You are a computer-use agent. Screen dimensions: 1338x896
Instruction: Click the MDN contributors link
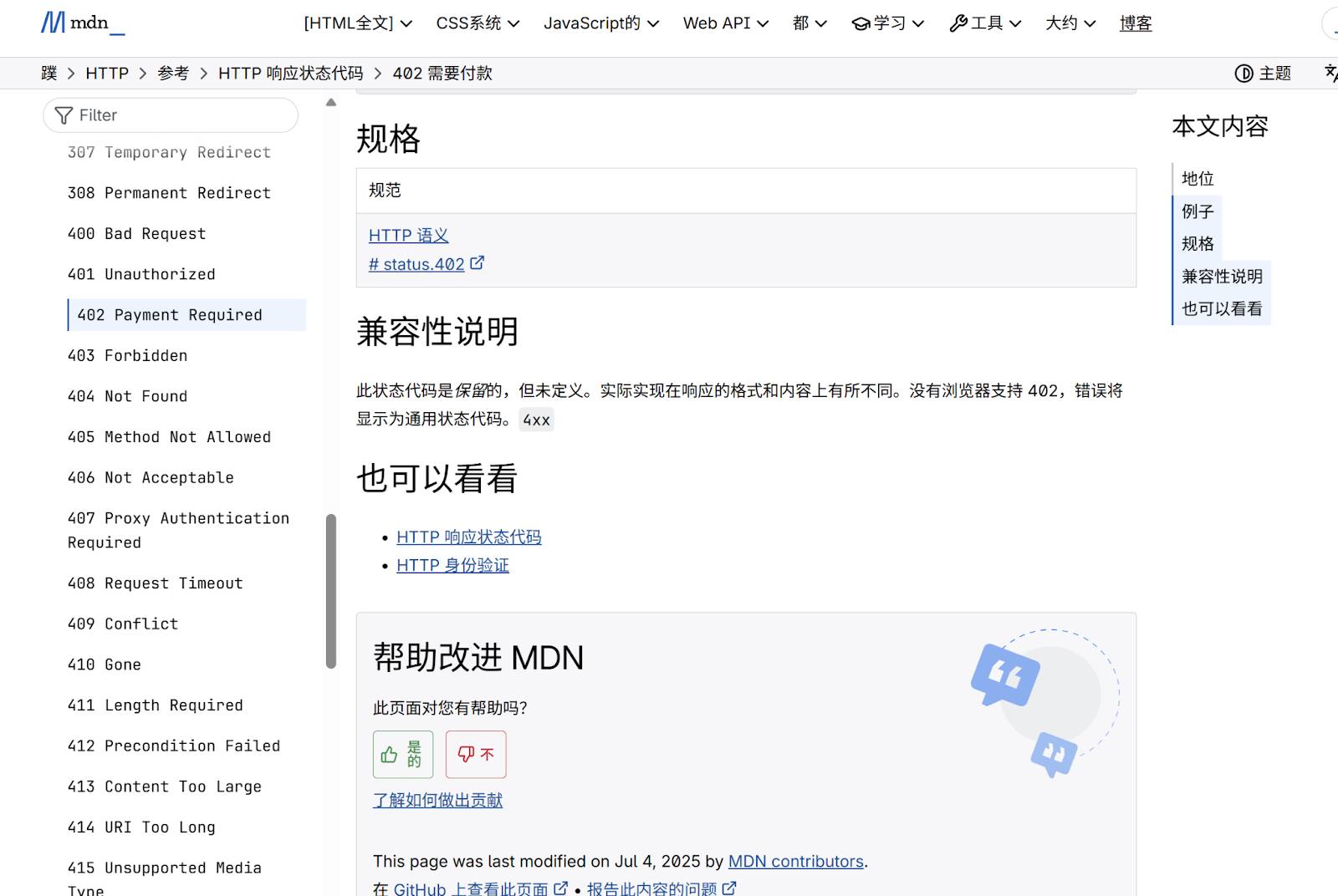pyautogui.click(x=795, y=861)
